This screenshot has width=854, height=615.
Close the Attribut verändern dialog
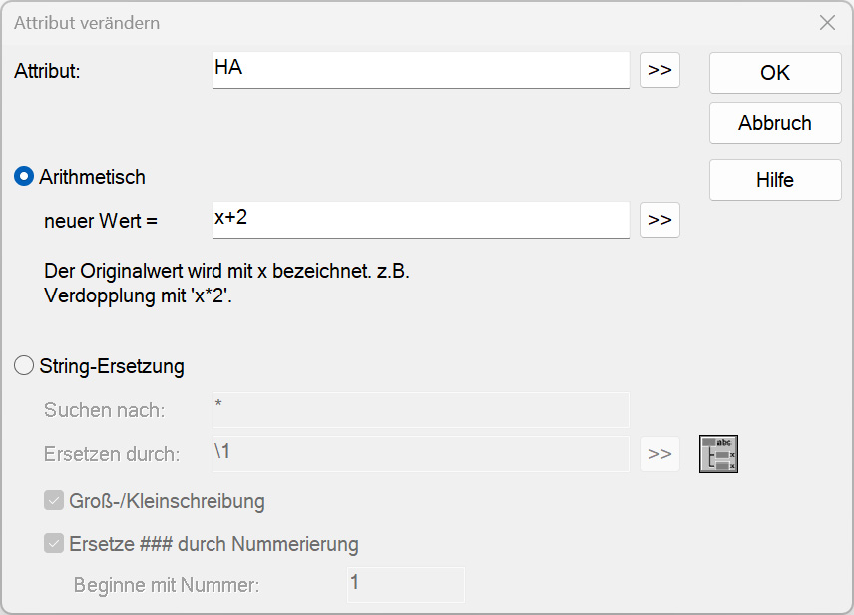point(827,23)
